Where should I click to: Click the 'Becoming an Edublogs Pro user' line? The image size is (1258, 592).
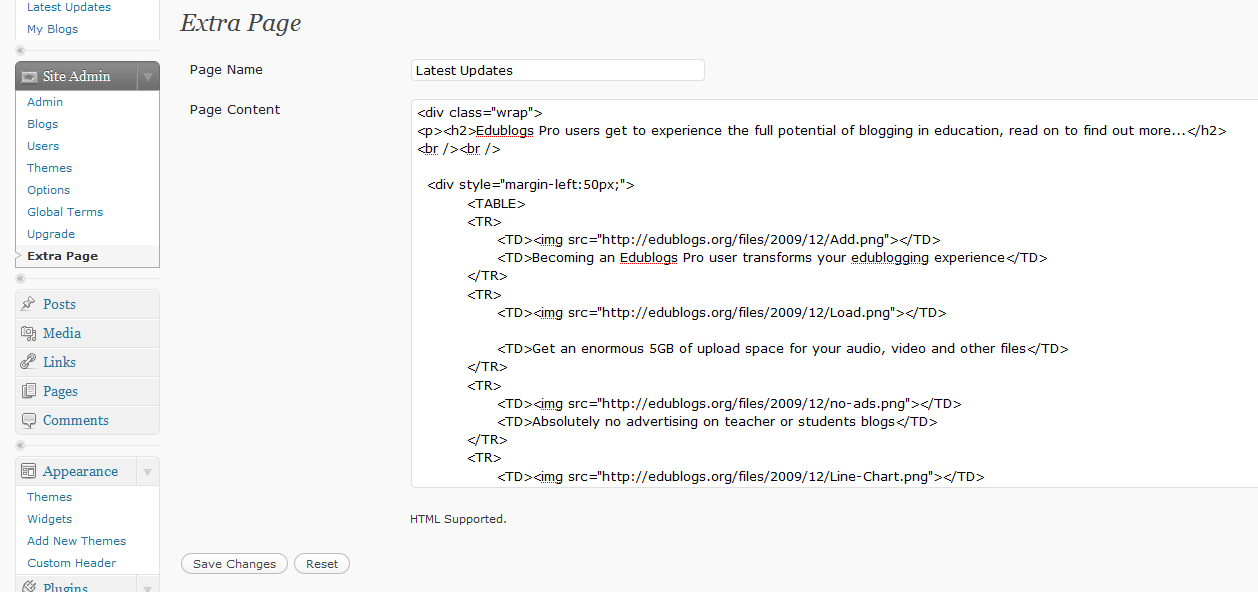click(x=772, y=258)
